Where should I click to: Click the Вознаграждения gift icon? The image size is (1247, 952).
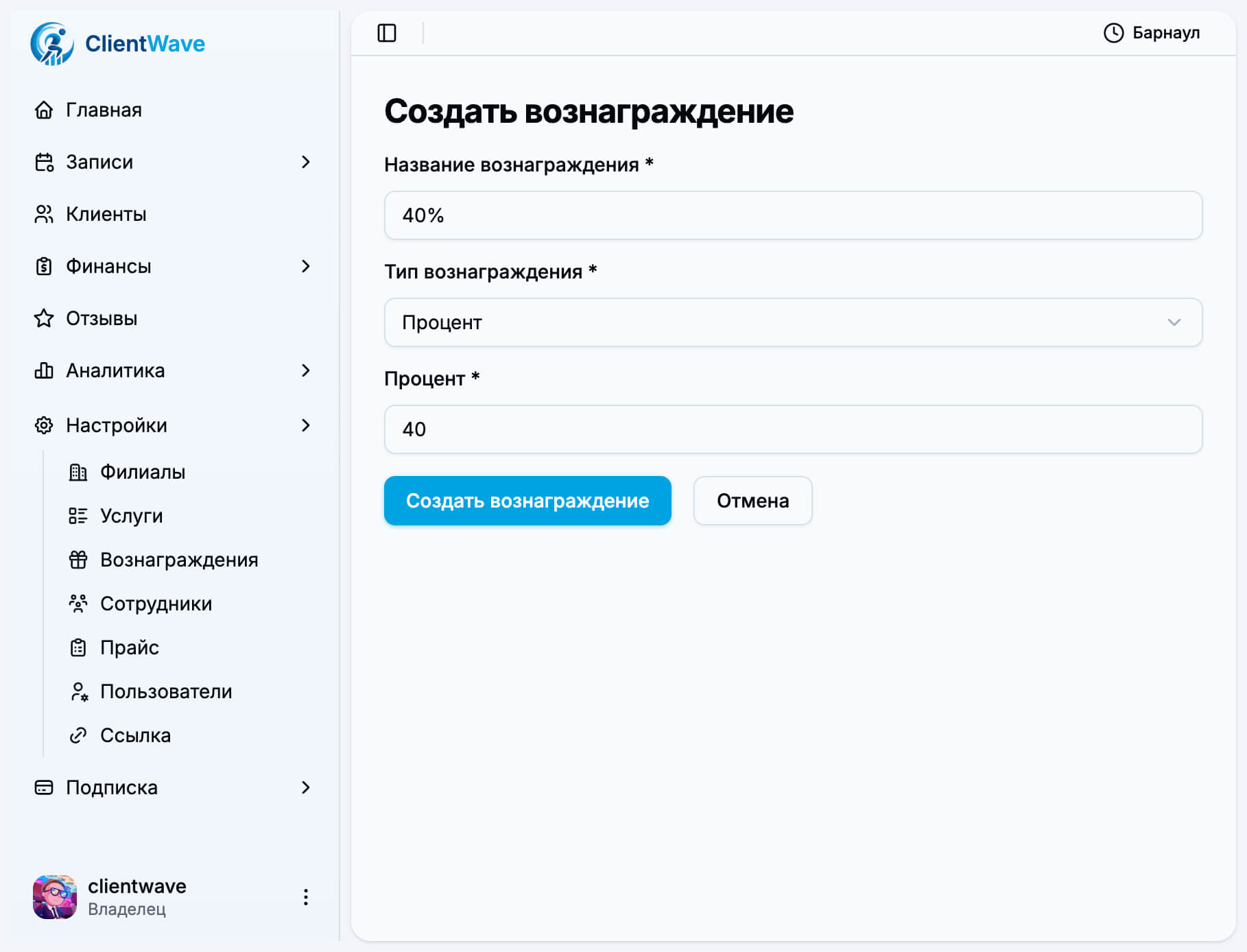tap(78, 560)
